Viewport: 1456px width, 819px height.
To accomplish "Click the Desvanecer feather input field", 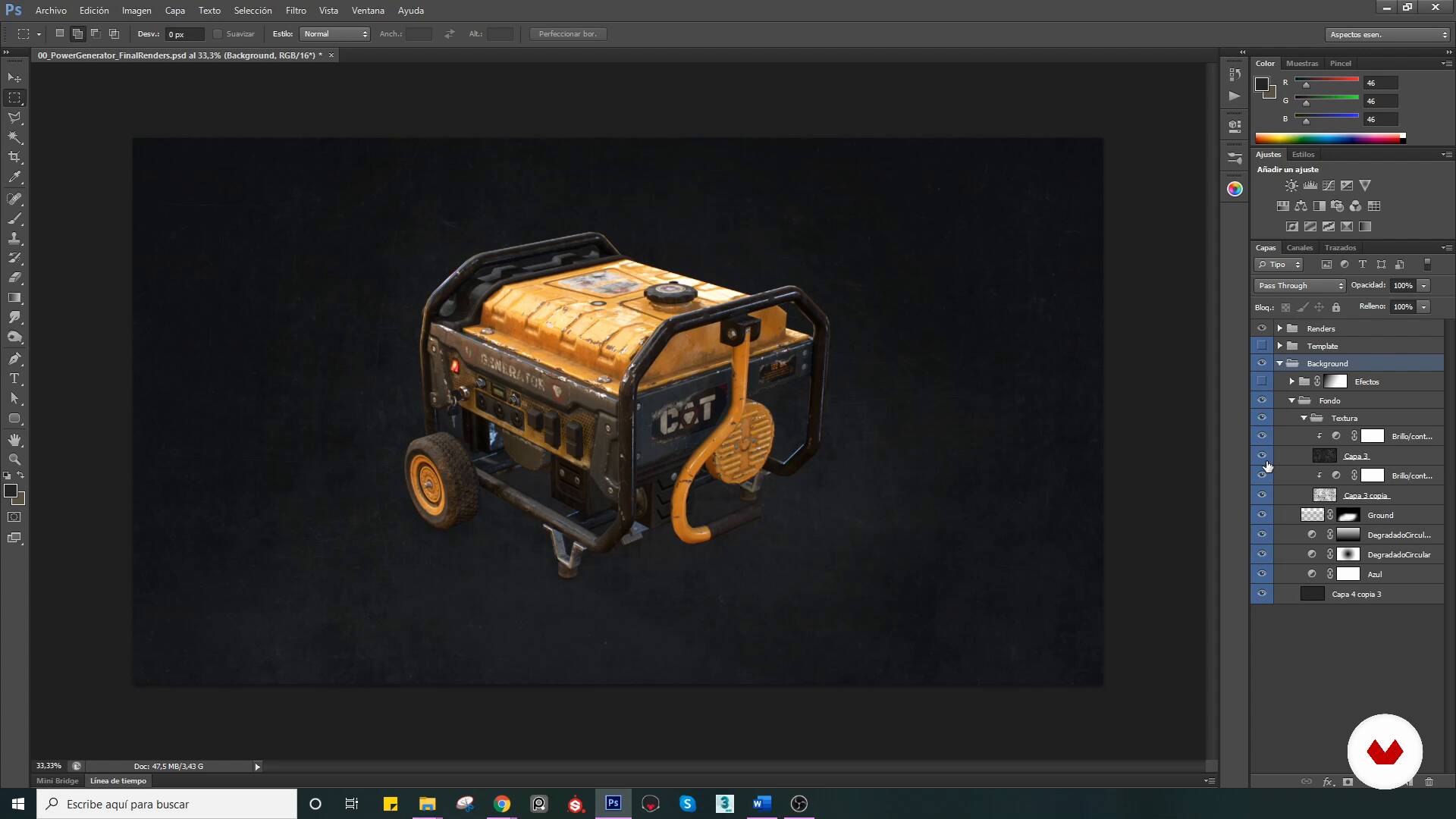I will click(186, 34).
